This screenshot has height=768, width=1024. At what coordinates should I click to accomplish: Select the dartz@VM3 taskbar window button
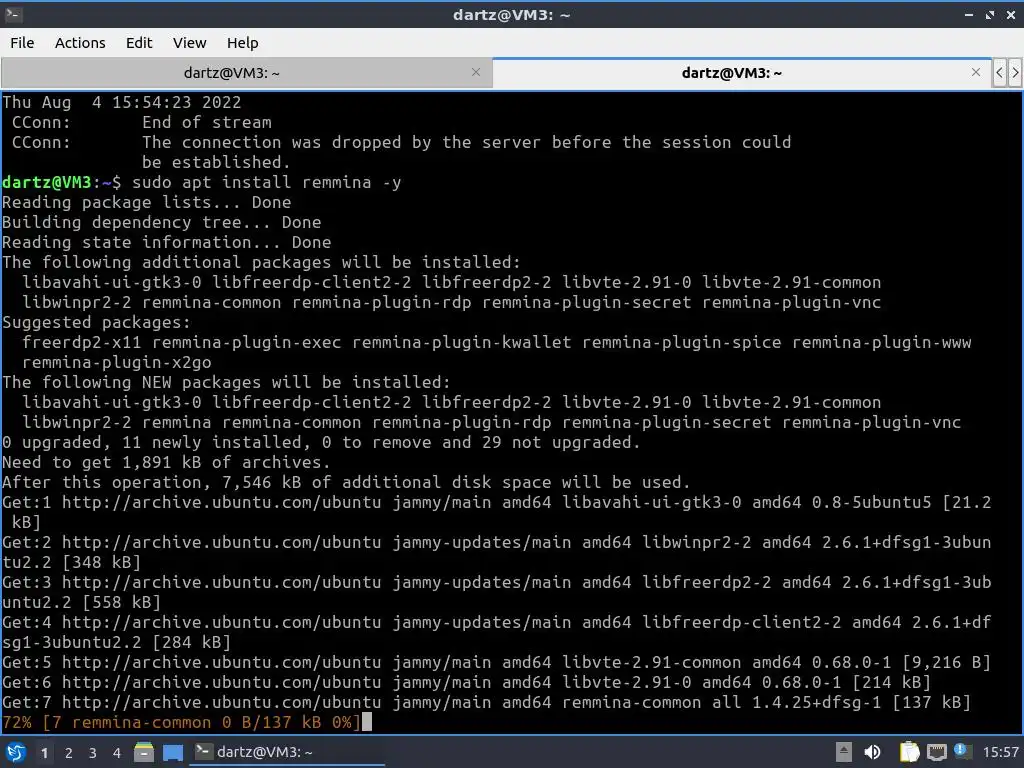point(287,752)
